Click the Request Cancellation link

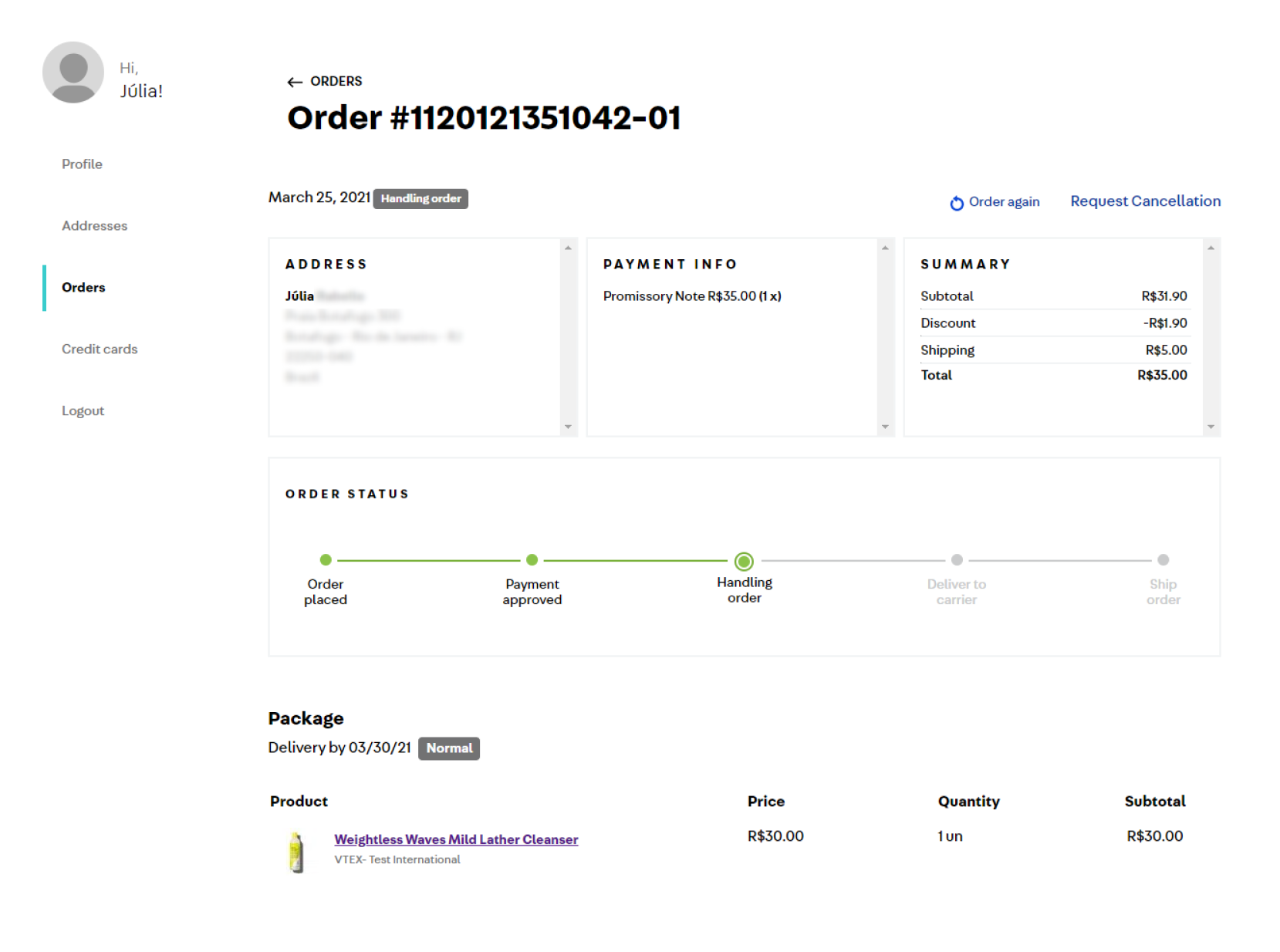click(1145, 201)
